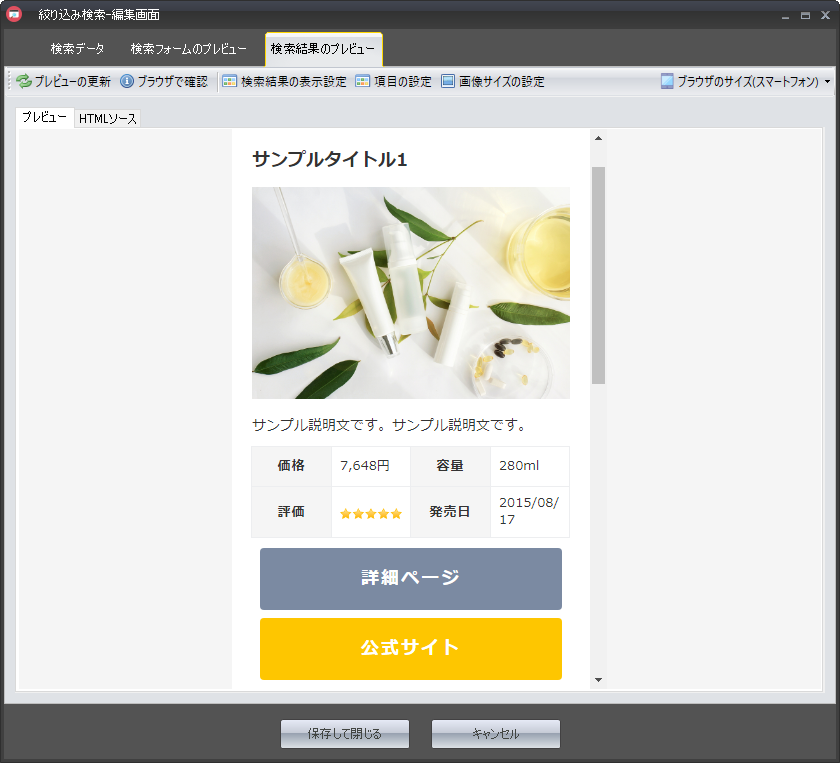Select the プレビュー sub-tab
Screen dimensions: 840x763
(45, 118)
